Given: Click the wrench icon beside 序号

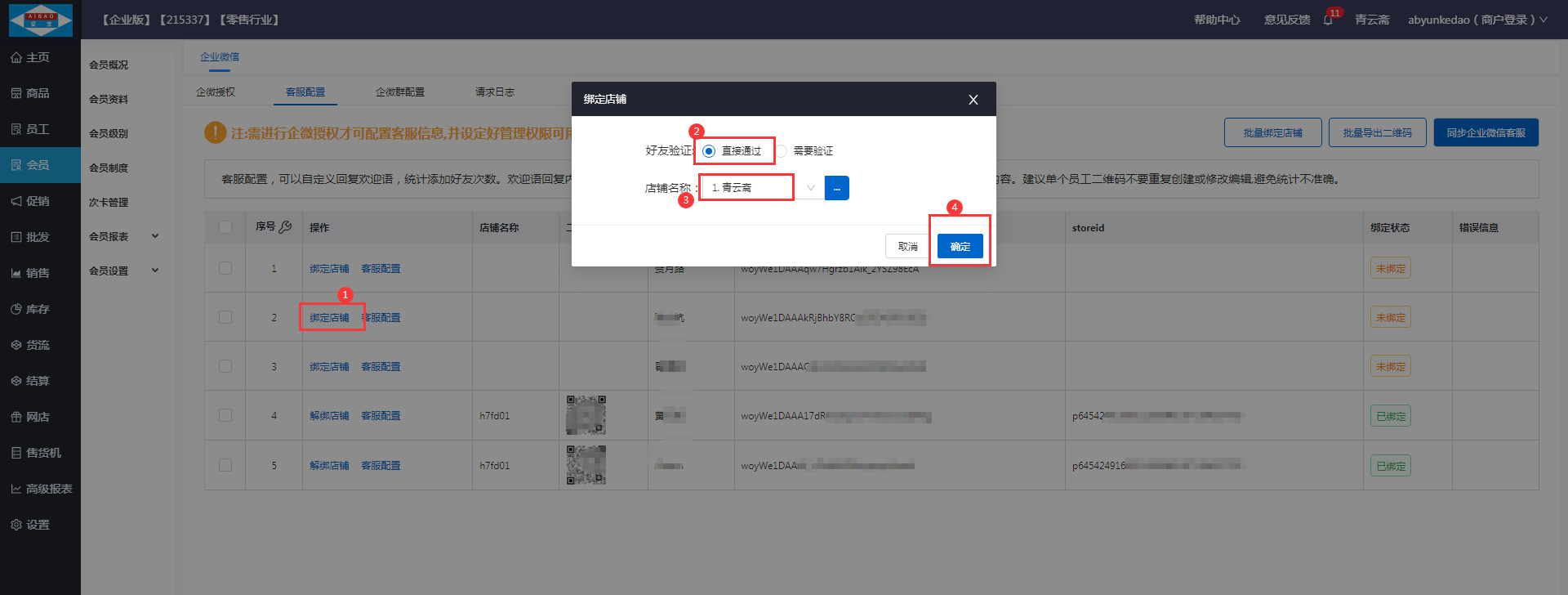Looking at the screenshot, I should point(285,227).
